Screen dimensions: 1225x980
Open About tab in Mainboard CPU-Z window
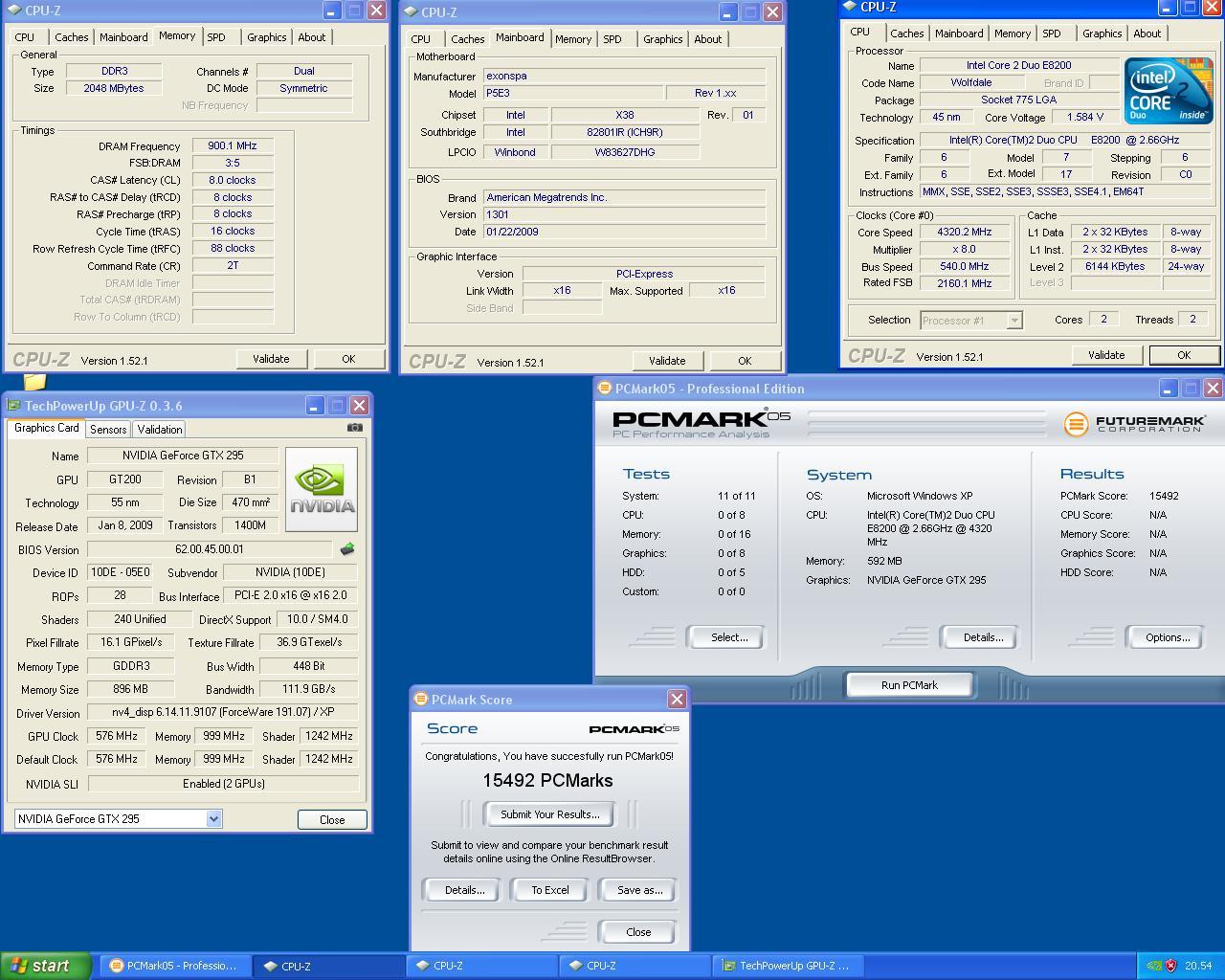707,39
